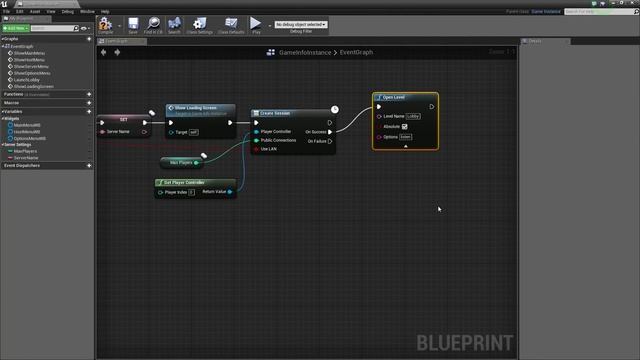Edit the Level Name field on Open Level
The height and width of the screenshot is (360, 640).
[x=413, y=116]
